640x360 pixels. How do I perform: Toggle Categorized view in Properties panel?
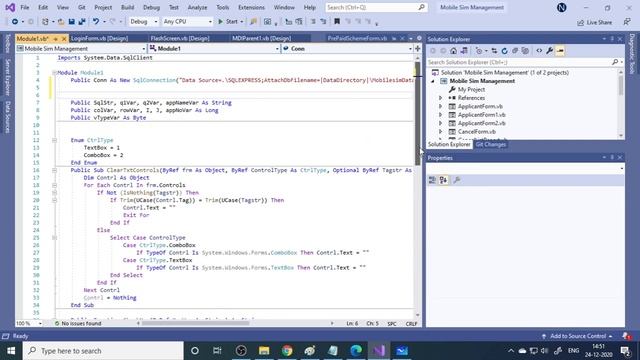pos(432,180)
